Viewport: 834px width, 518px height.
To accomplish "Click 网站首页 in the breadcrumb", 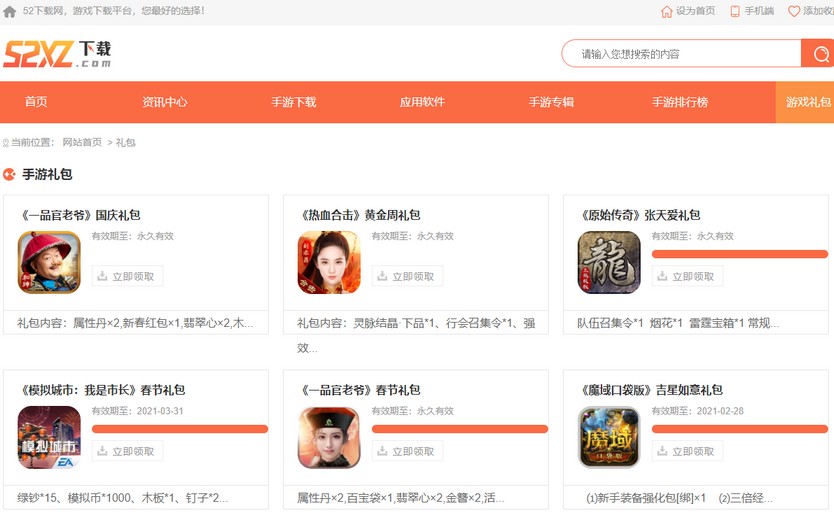I will tap(82, 143).
